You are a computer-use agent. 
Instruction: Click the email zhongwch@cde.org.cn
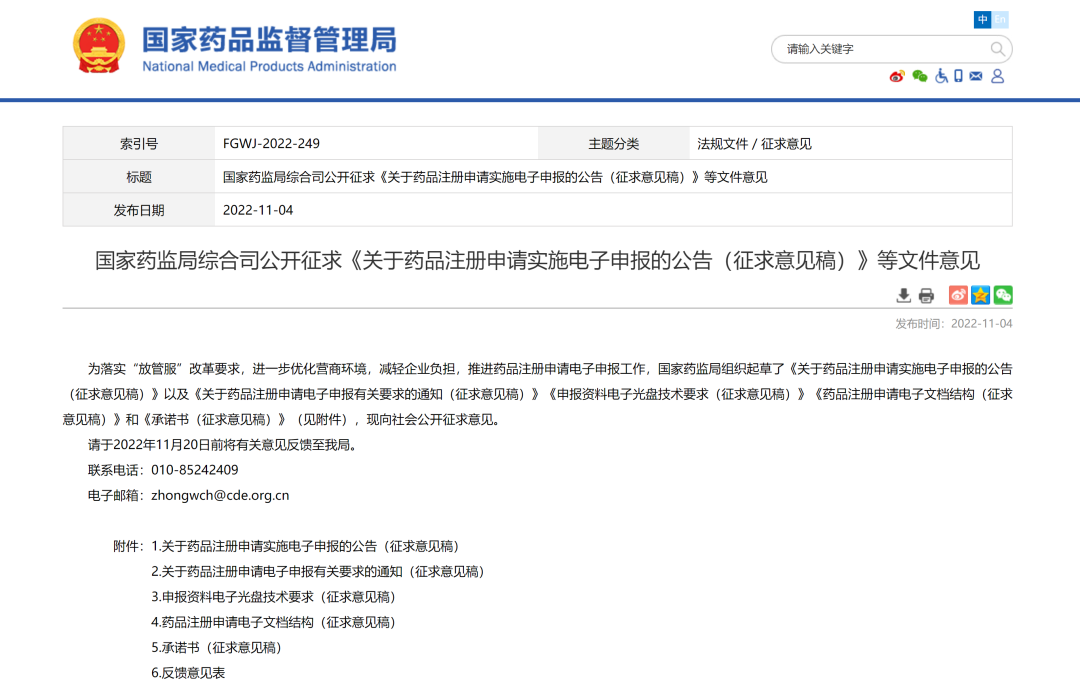click(220, 495)
